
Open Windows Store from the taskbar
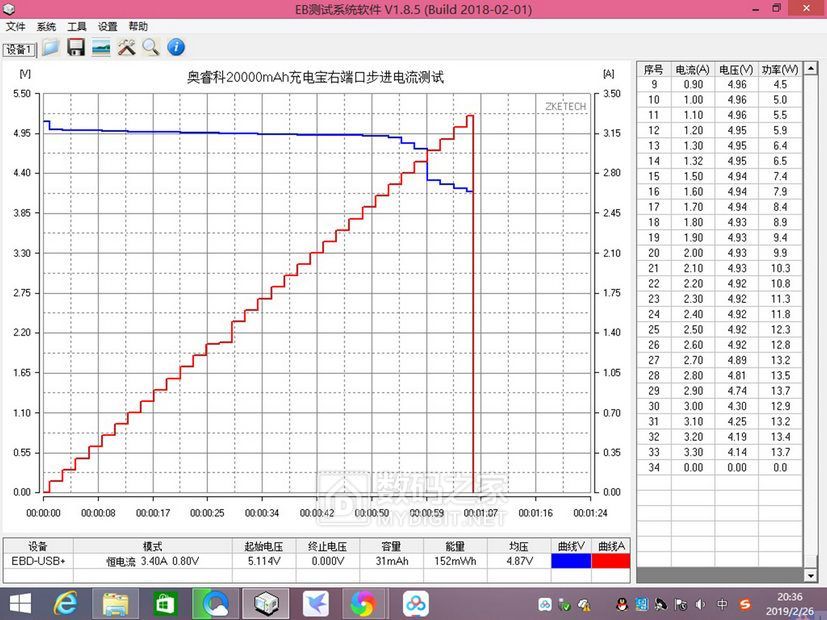click(x=165, y=603)
